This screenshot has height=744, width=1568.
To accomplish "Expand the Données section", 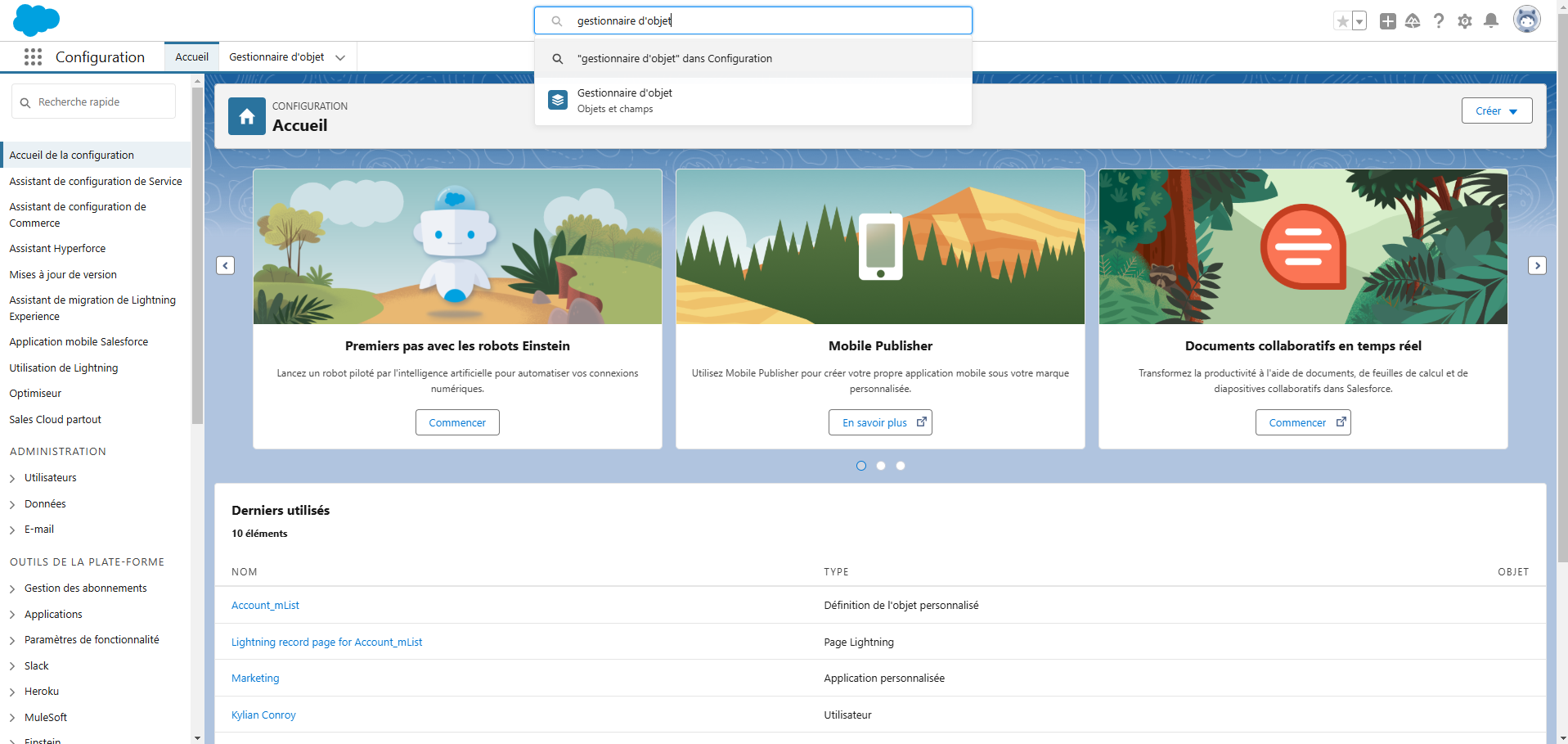I will (x=12, y=504).
